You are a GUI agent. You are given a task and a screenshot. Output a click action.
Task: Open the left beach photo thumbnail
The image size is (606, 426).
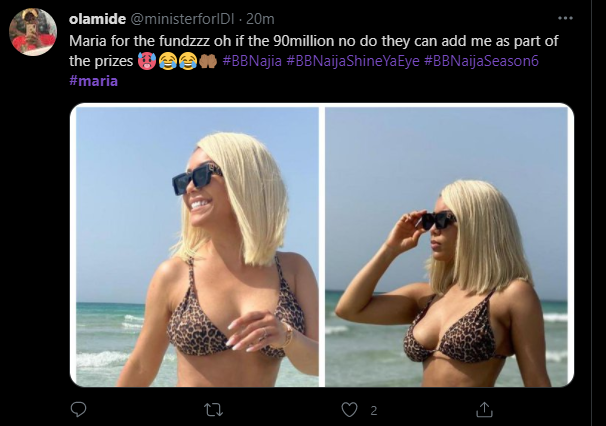click(x=197, y=247)
